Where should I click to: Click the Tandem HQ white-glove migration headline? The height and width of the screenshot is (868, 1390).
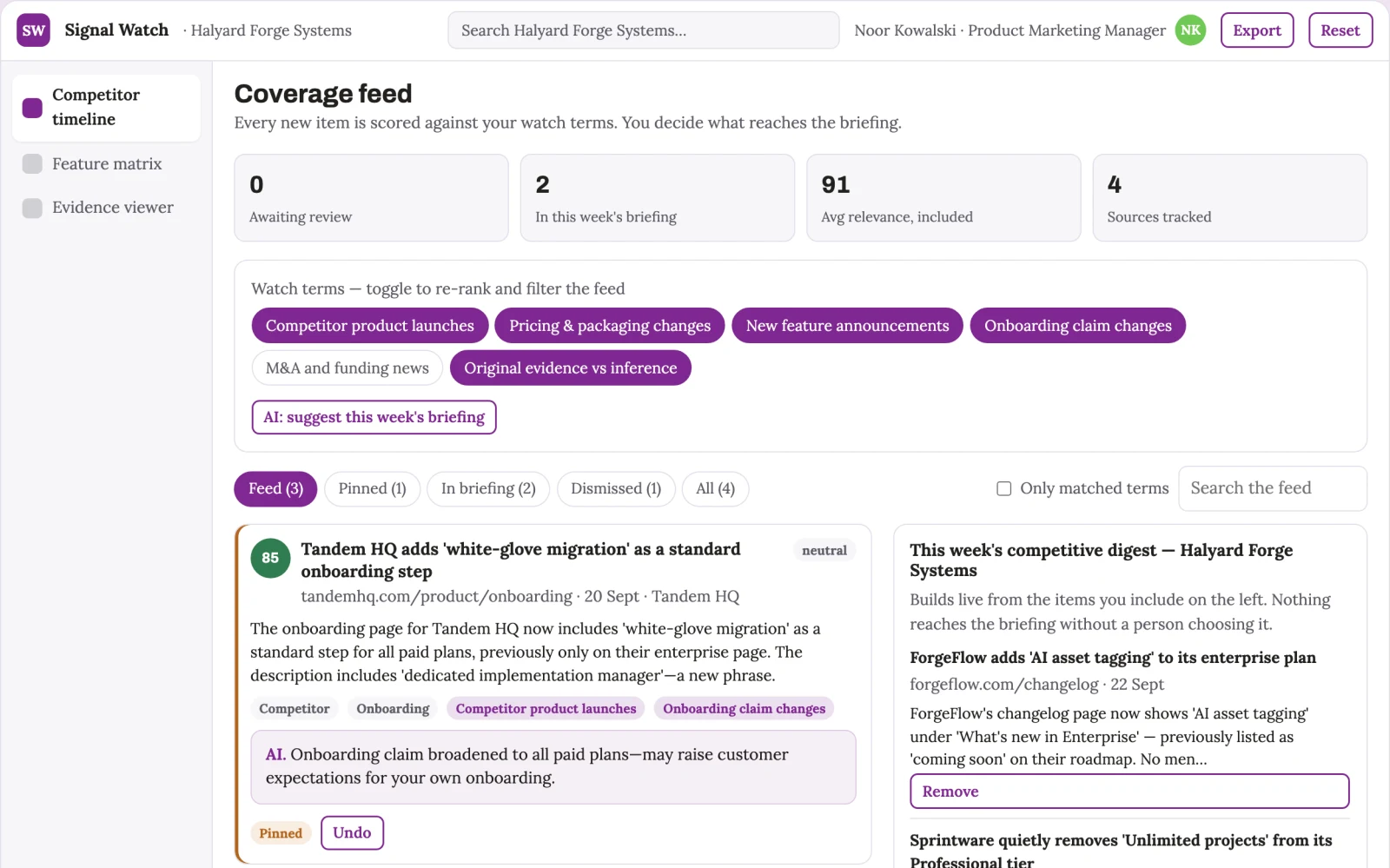pos(520,560)
